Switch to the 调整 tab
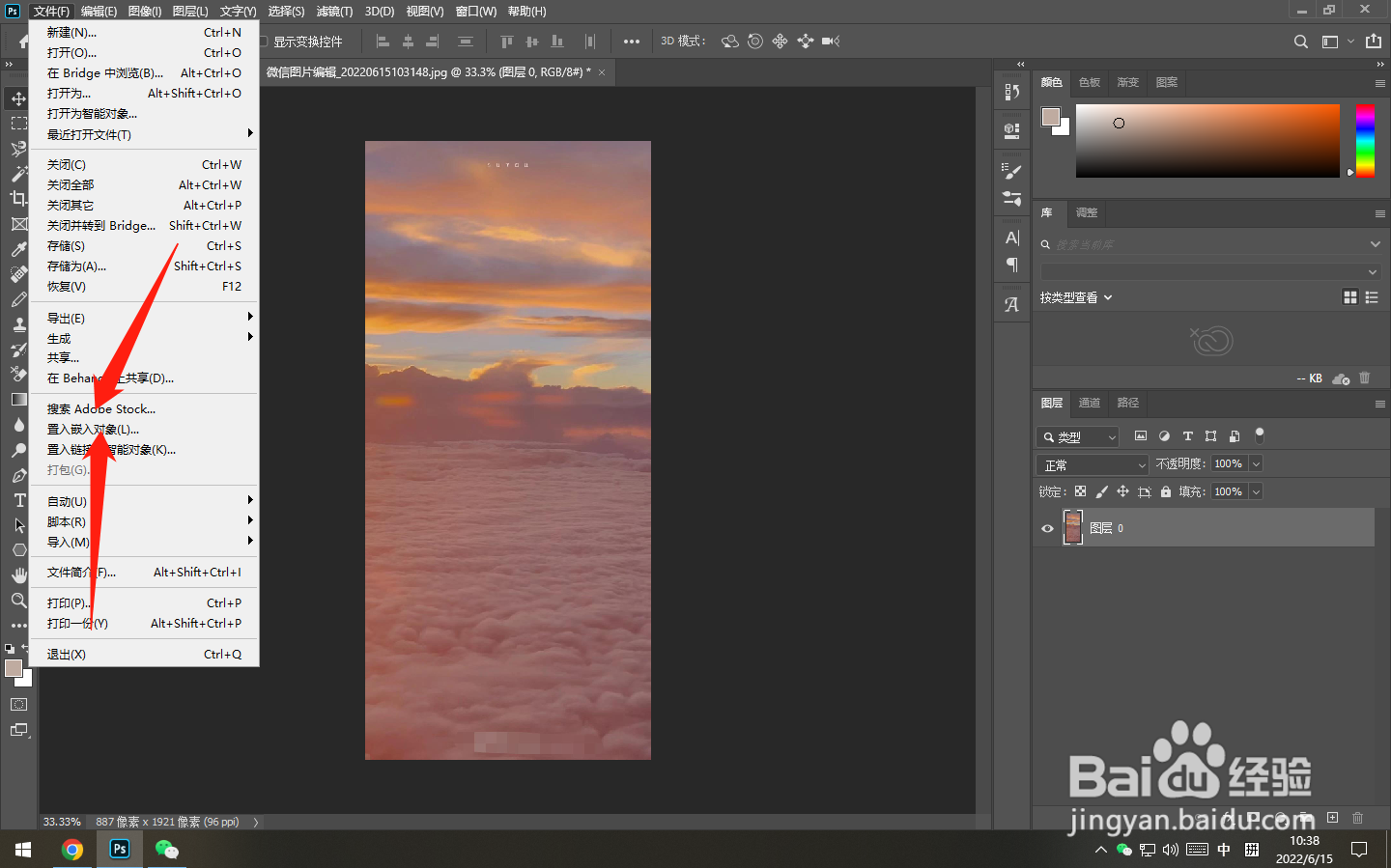This screenshot has width=1391, height=868. tap(1087, 212)
